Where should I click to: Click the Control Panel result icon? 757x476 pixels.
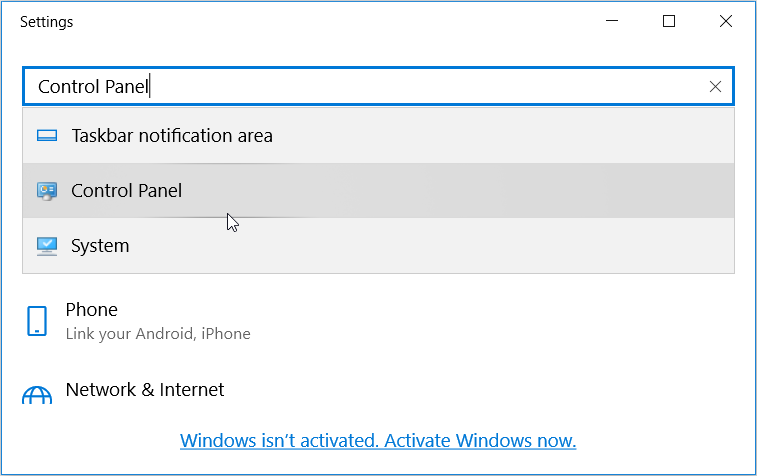pyautogui.click(x=47, y=191)
